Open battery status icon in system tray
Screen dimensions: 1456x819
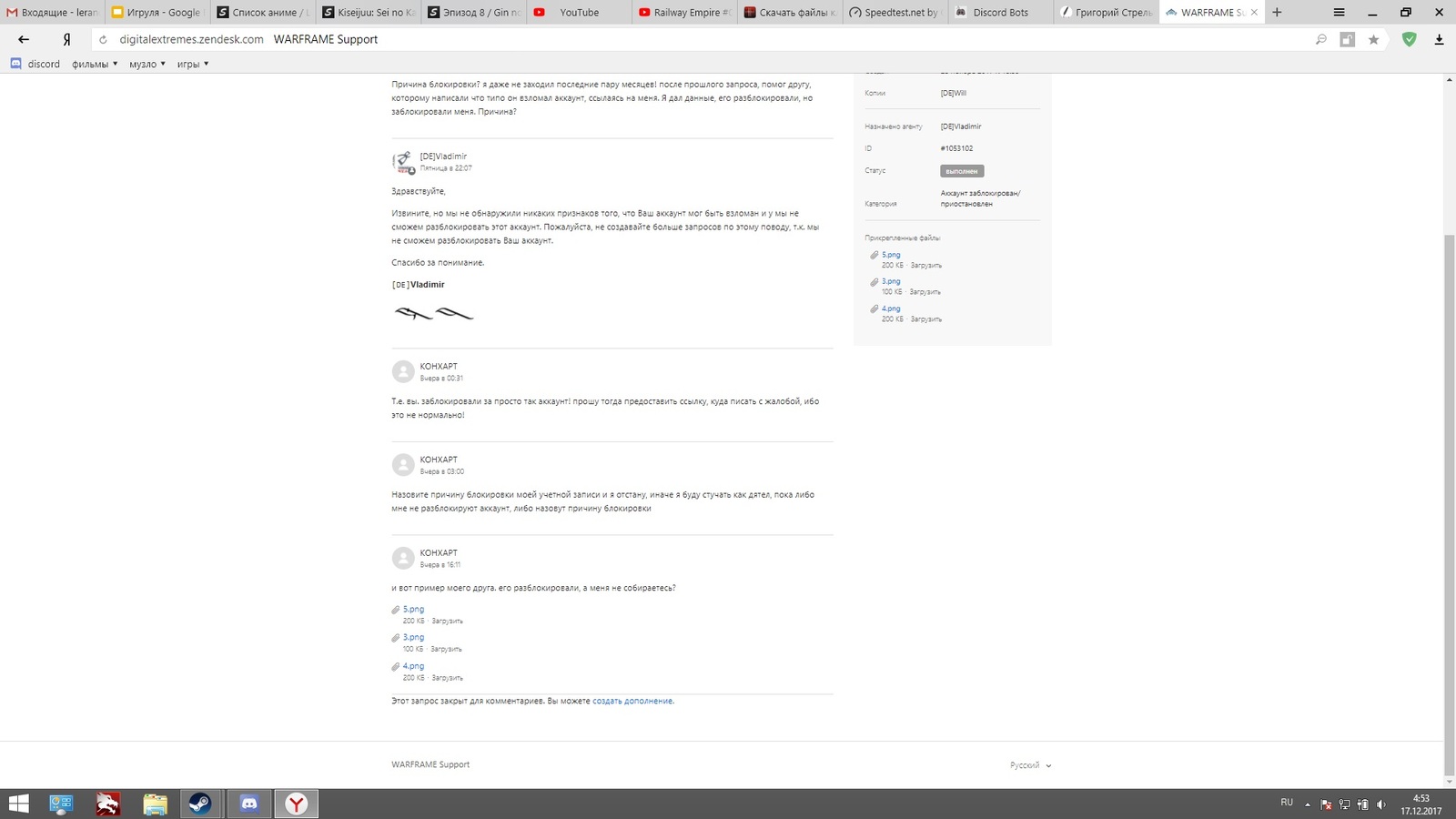click(1363, 804)
